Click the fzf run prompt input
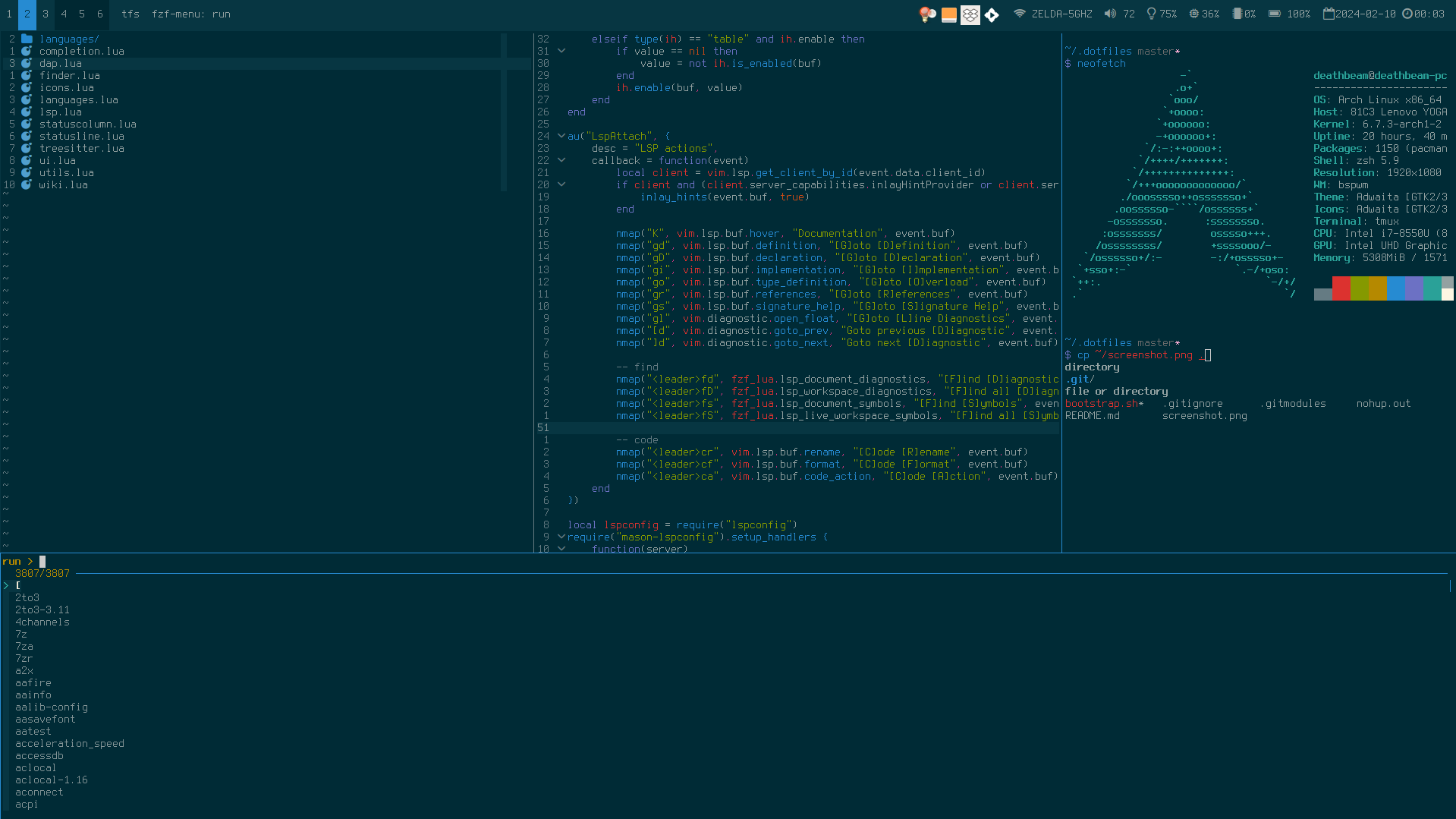This screenshot has width=1456, height=819. pos(744,561)
